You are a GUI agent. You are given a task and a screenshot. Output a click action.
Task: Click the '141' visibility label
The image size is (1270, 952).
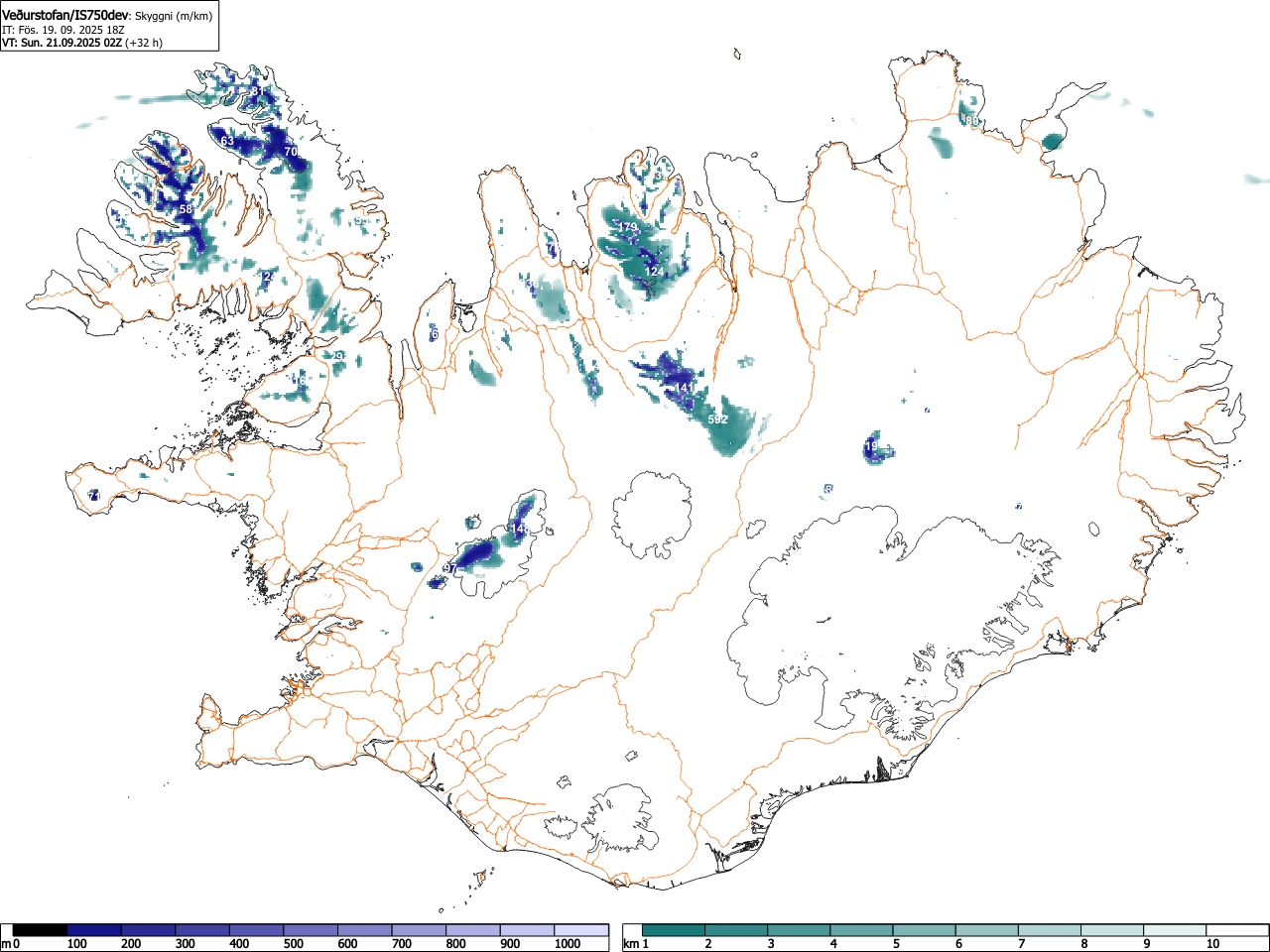point(683,387)
